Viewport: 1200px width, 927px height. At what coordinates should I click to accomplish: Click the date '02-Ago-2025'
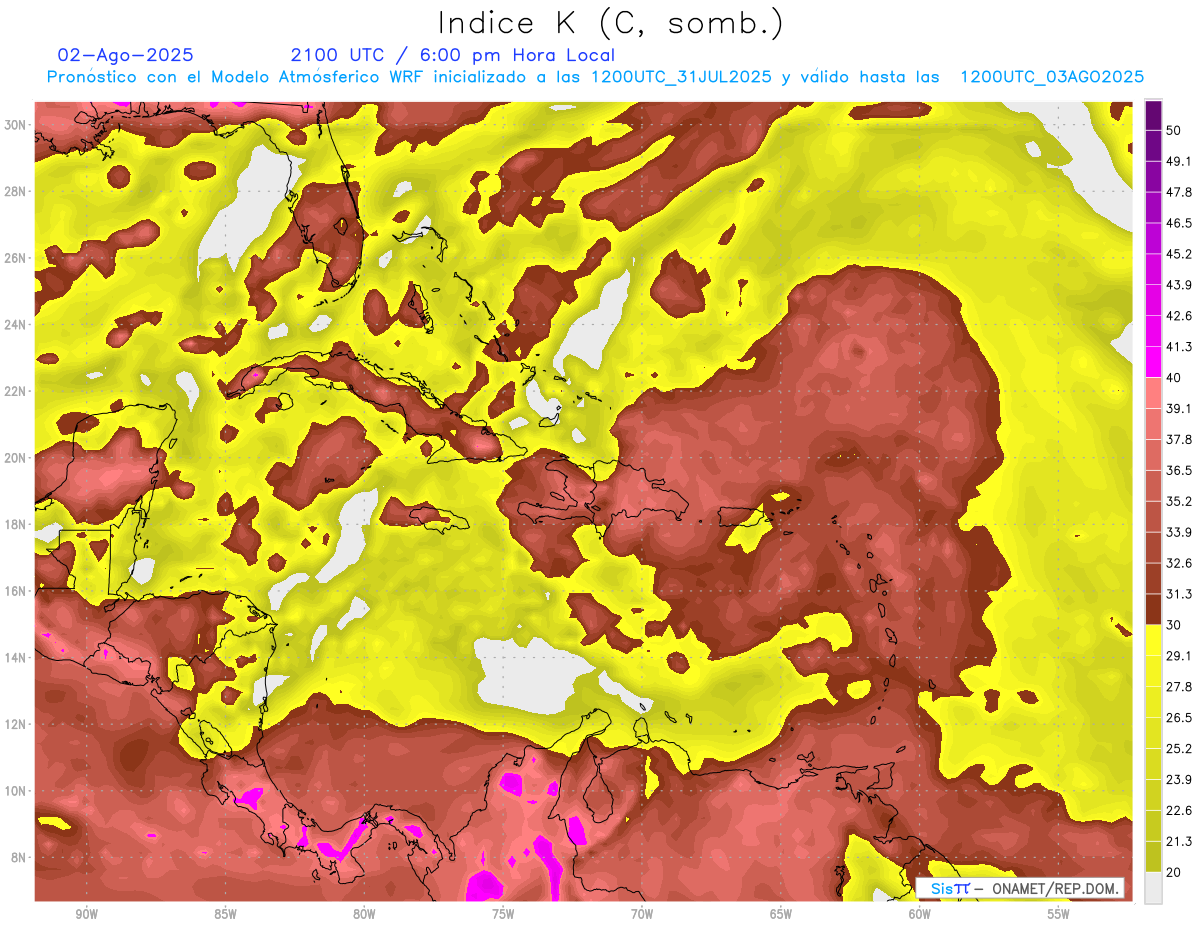tap(126, 55)
